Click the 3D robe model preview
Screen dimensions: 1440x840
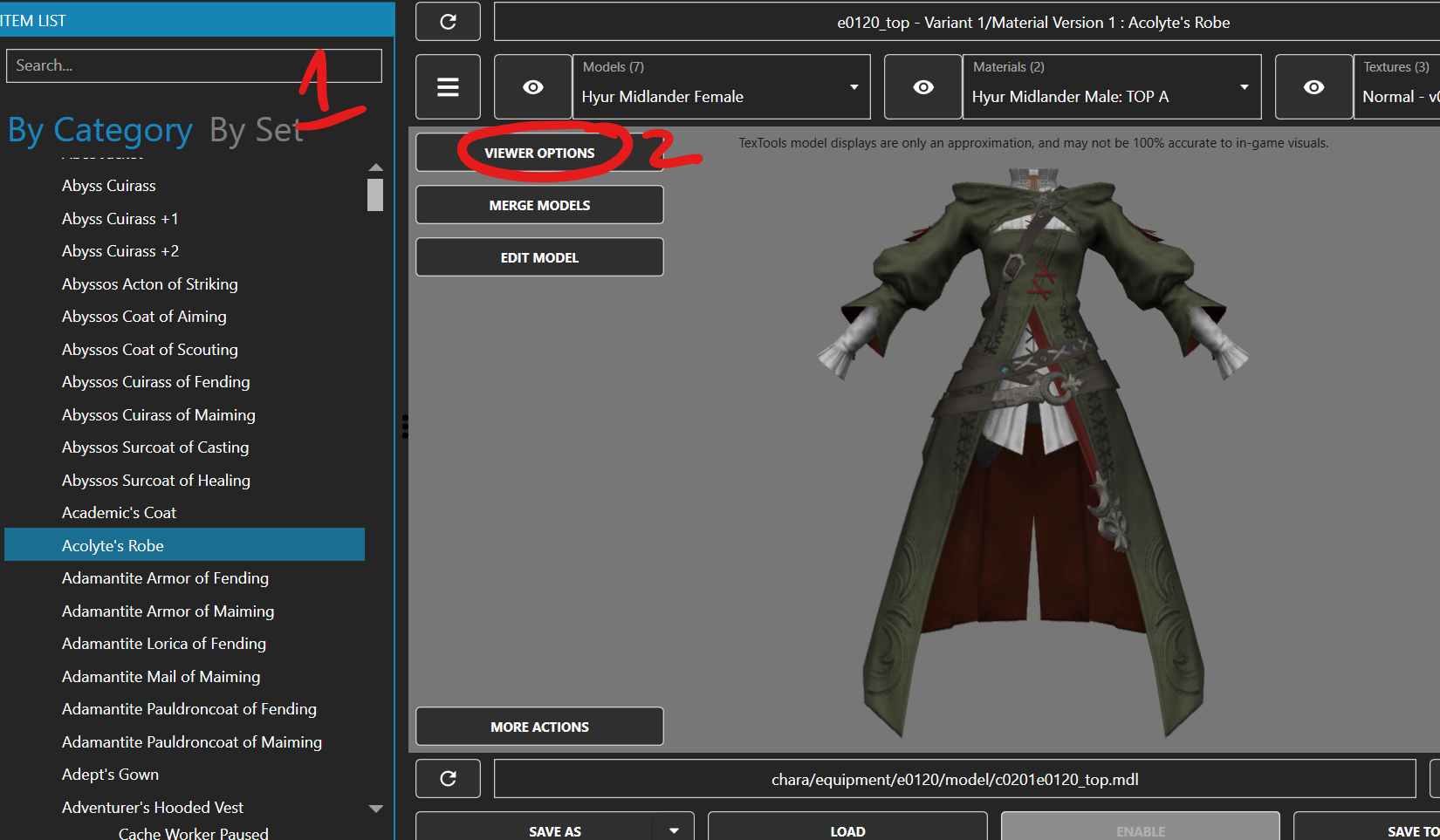1034,454
